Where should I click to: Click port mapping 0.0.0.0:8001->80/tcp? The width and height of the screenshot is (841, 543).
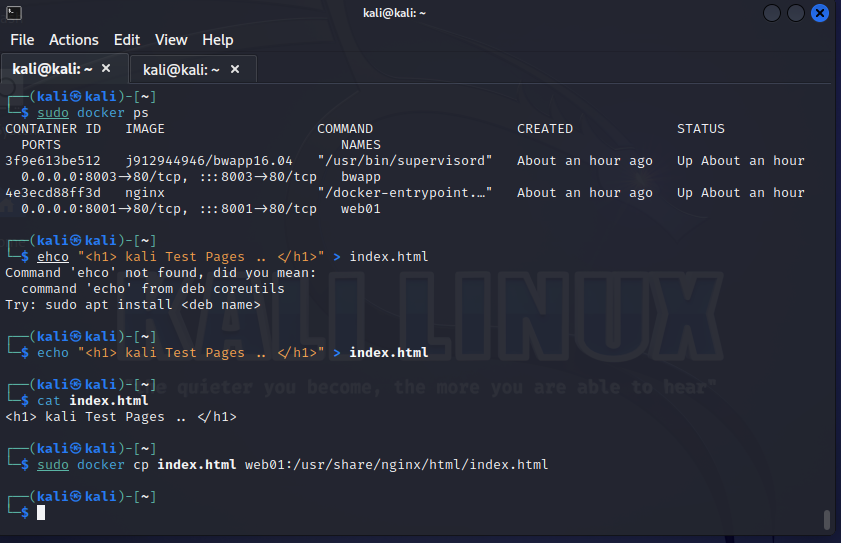pyautogui.click(x=104, y=209)
